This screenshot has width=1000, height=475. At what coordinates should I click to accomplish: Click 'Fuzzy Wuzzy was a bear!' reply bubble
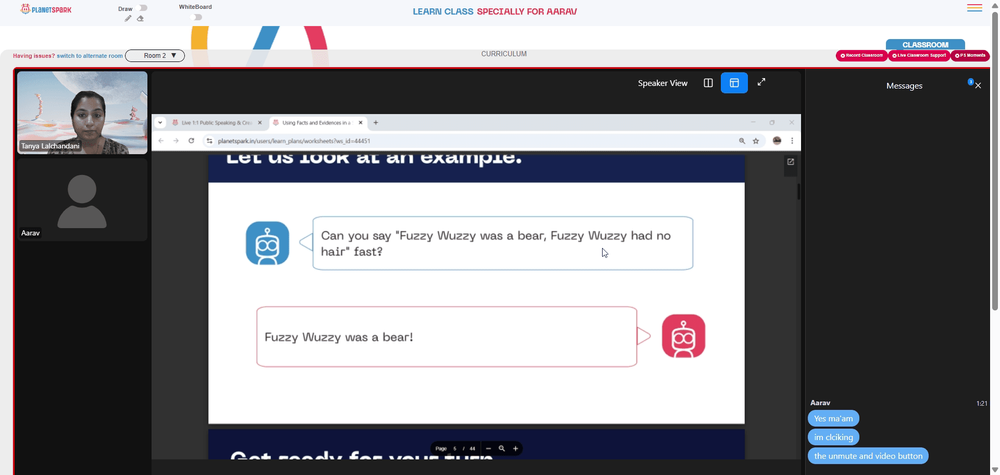[446, 337]
